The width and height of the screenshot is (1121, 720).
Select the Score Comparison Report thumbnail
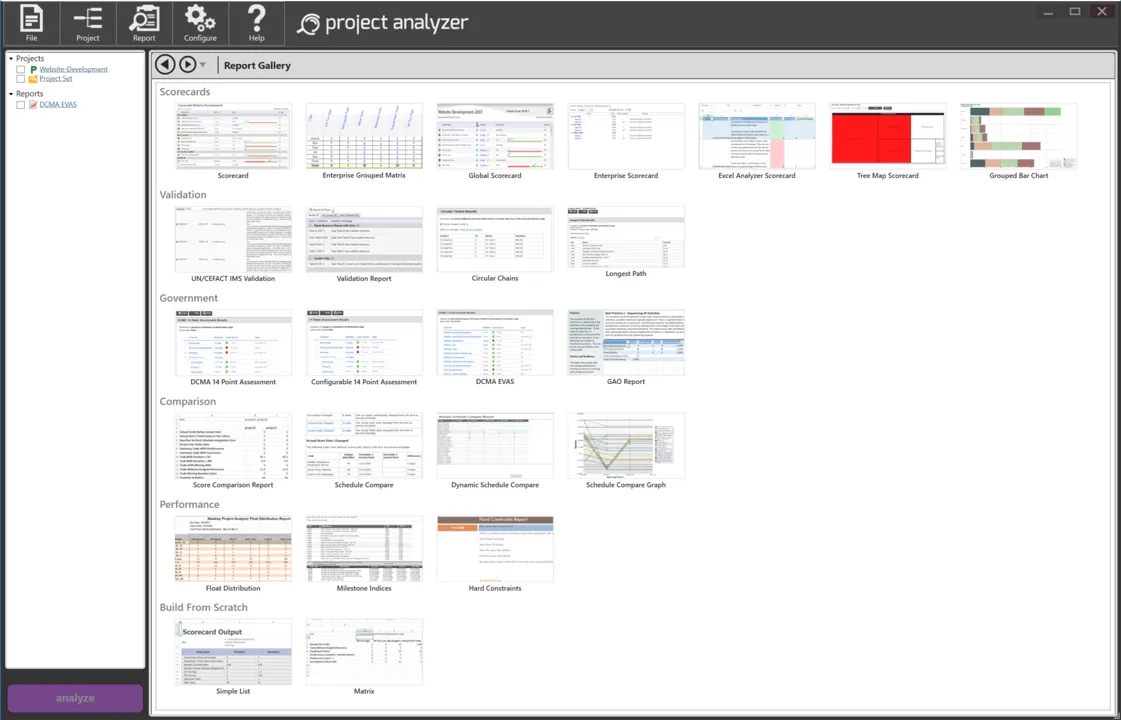(x=233, y=445)
